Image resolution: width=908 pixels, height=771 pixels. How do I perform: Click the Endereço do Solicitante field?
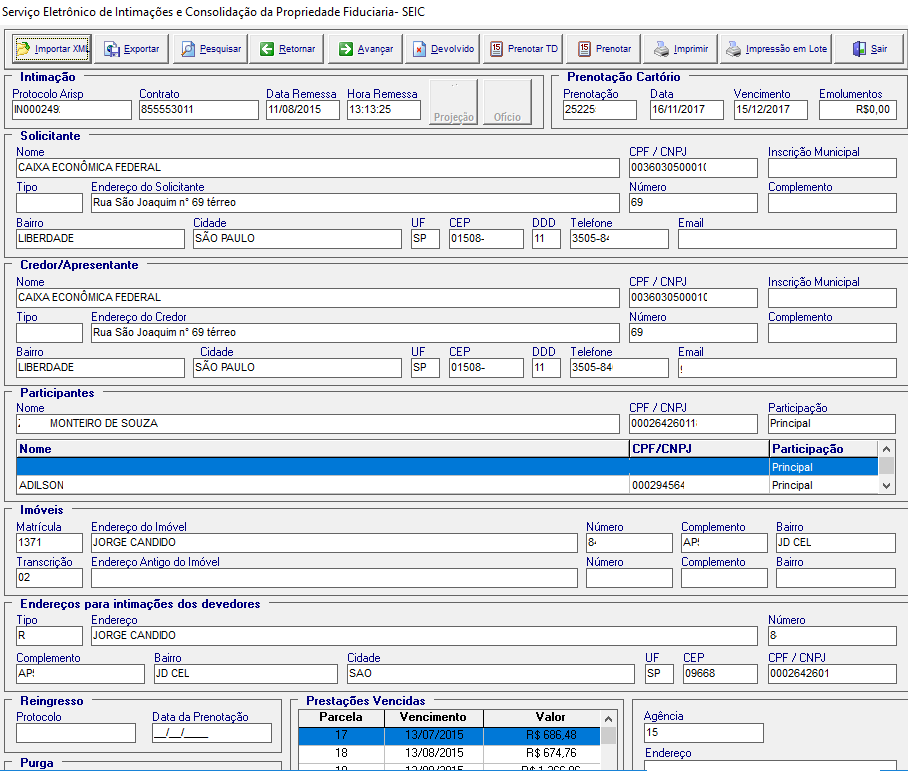pos(356,203)
